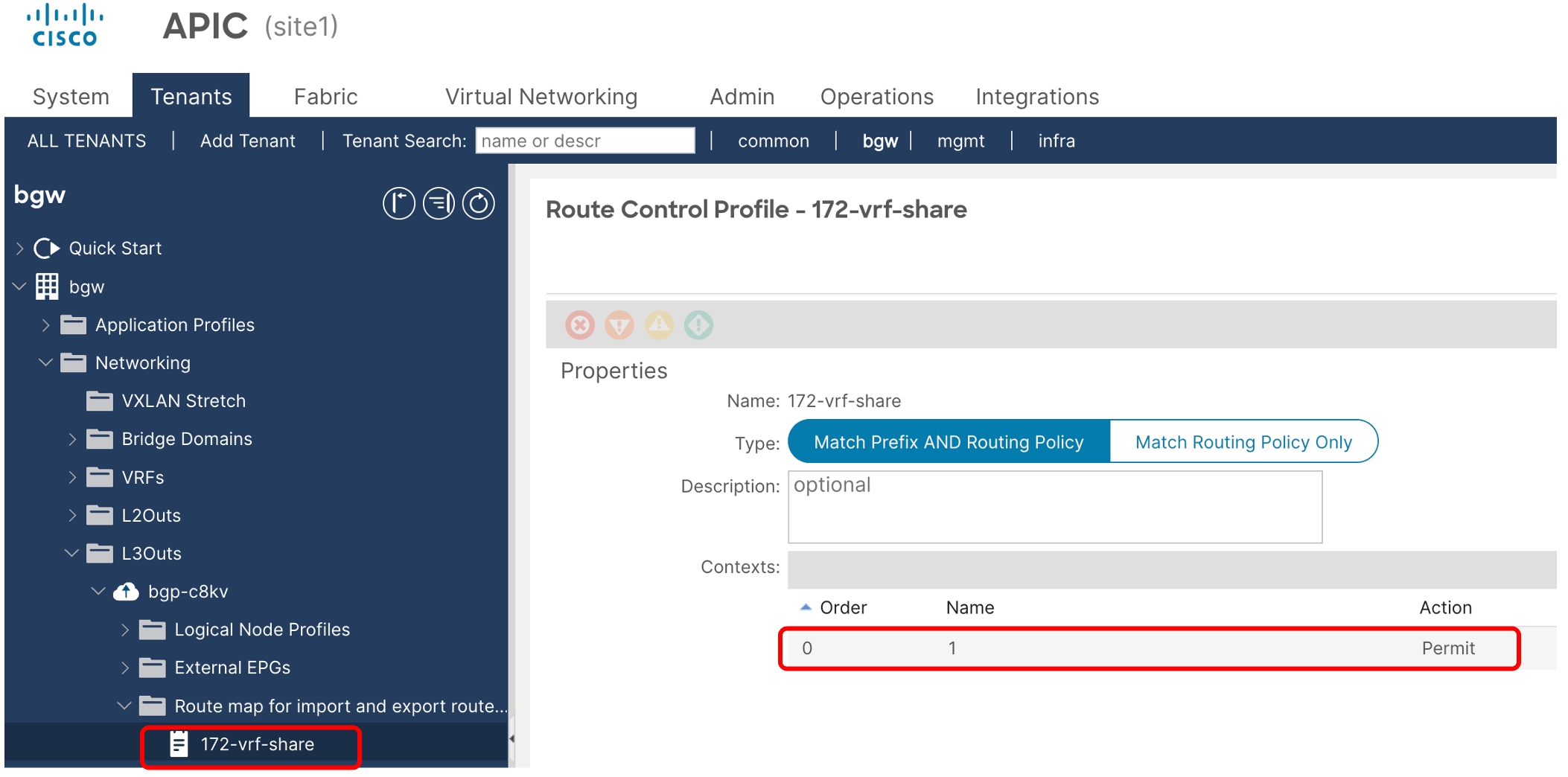Click the orange major faults icon
1568x777 pixels.
point(619,325)
